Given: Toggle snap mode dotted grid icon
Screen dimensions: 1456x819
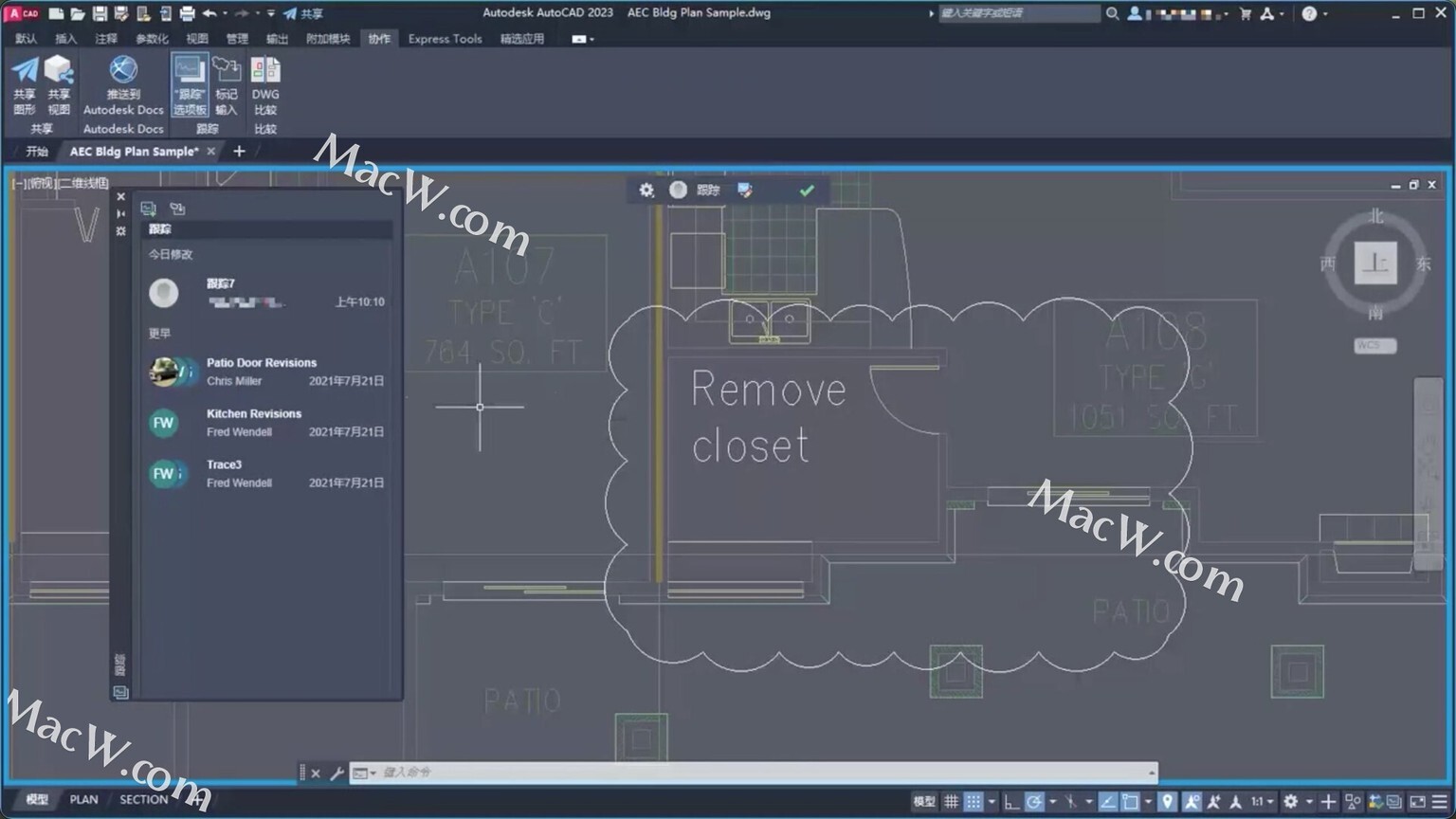Looking at the screenshot, I should [974, 802].
